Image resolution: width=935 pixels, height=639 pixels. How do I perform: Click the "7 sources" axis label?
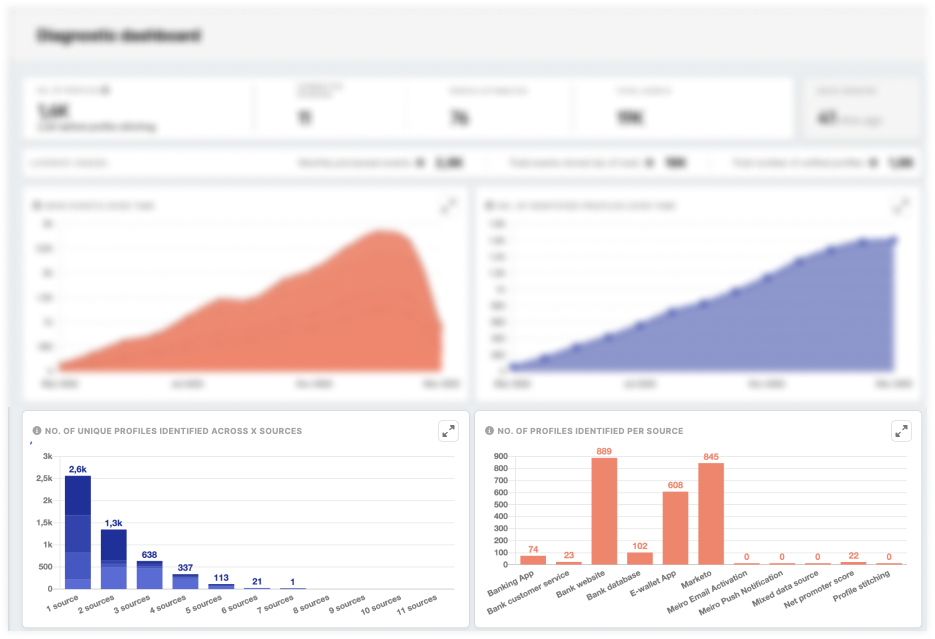click(275, 603)
